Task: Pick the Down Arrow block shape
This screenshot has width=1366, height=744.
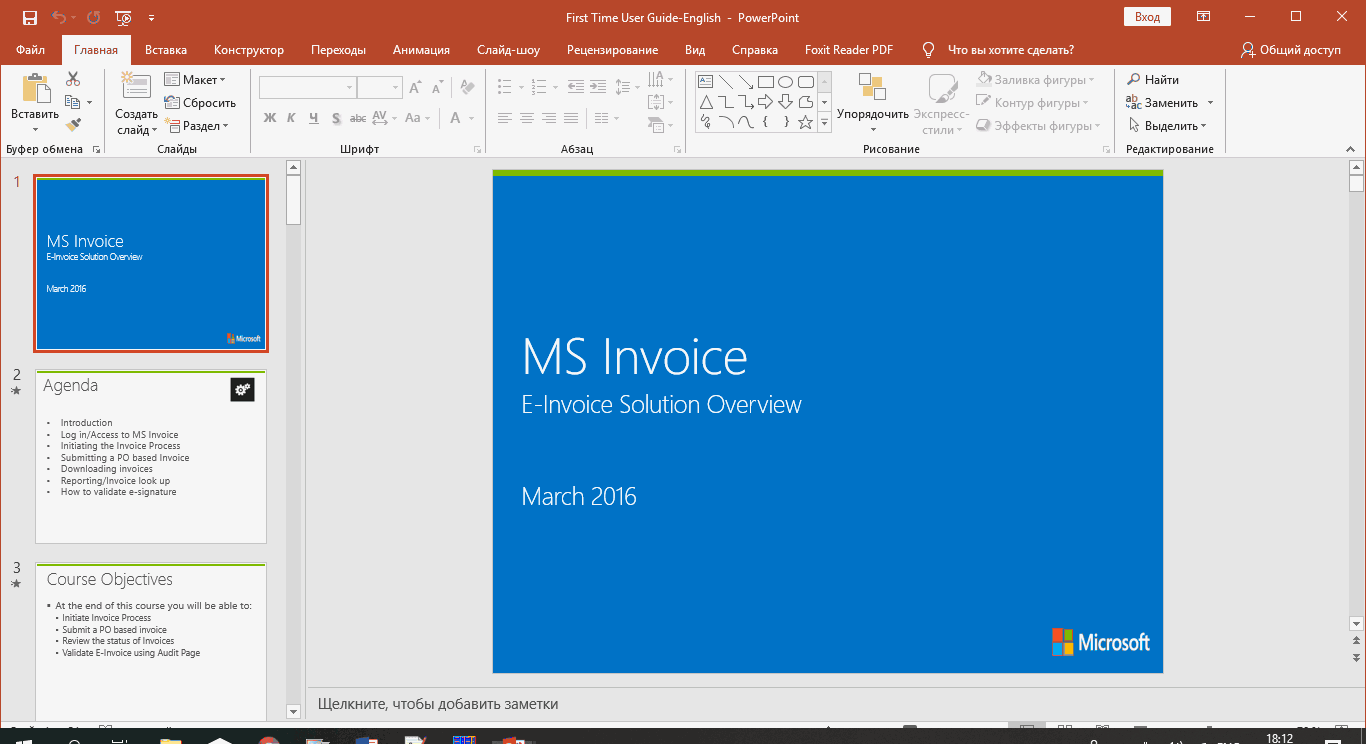Action: 785,101
